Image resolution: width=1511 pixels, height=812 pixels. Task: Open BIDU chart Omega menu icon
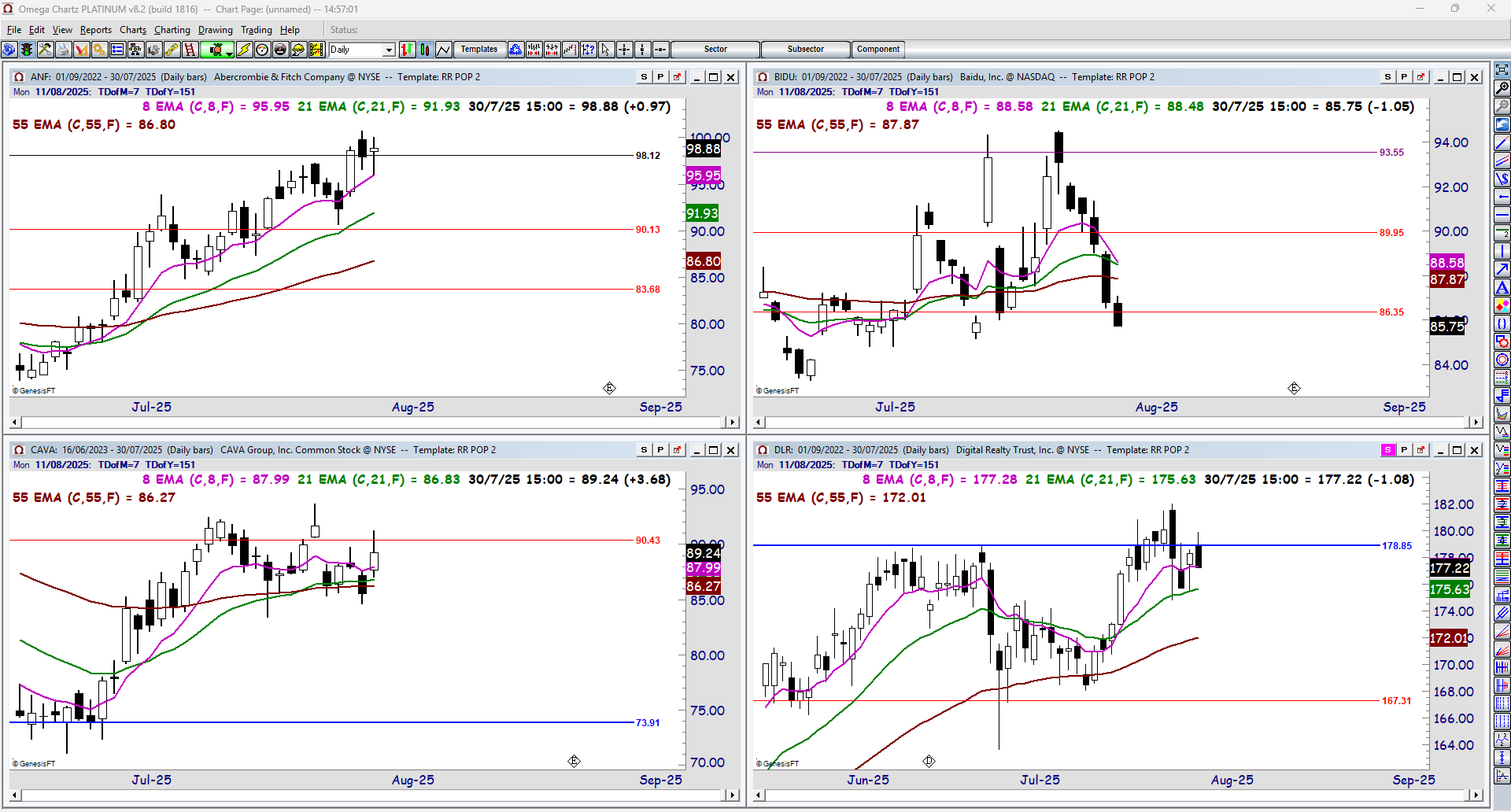click(x=763, y=77)
